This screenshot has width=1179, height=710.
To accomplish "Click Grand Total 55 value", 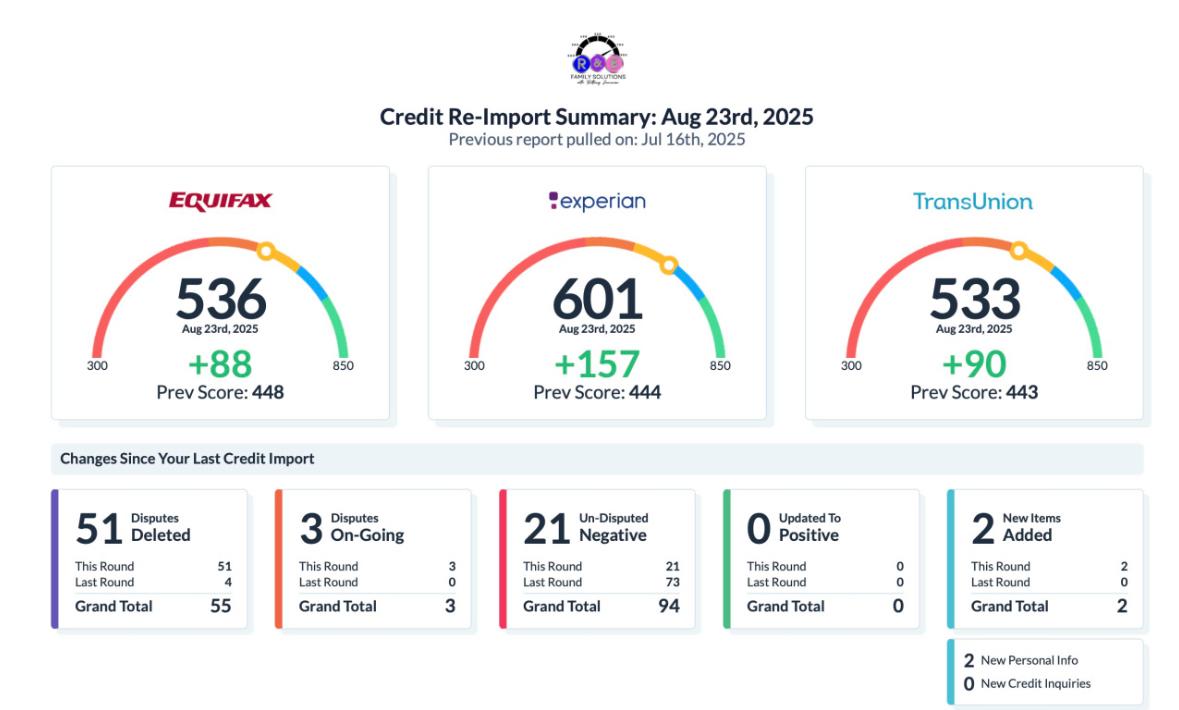I will 220,606.
